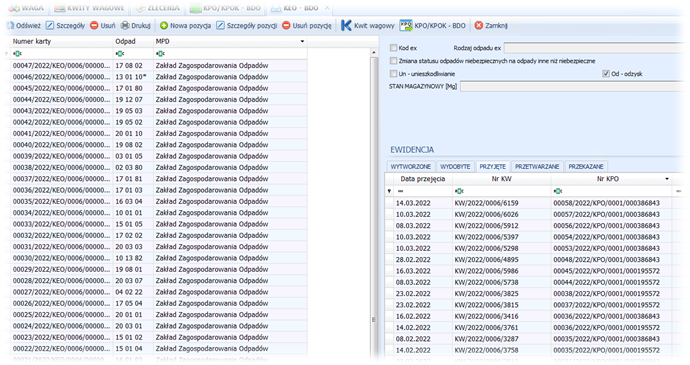Sort by Nr KW column header
690x365 pixels.
click(502, 179)
